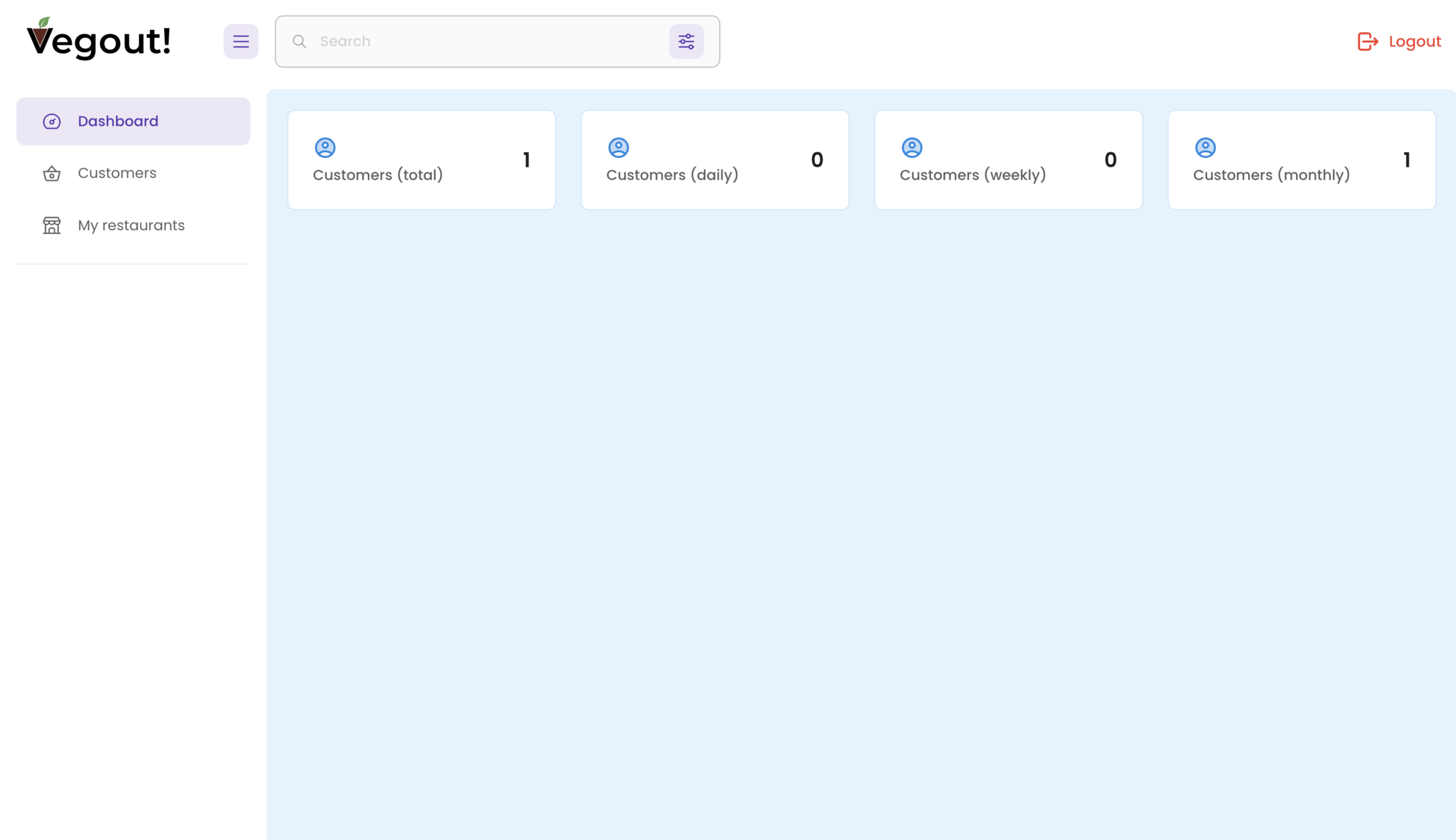Open the Dashboard menu item
The width and height of the screenshot is (1456, 840).
(133, 121)
